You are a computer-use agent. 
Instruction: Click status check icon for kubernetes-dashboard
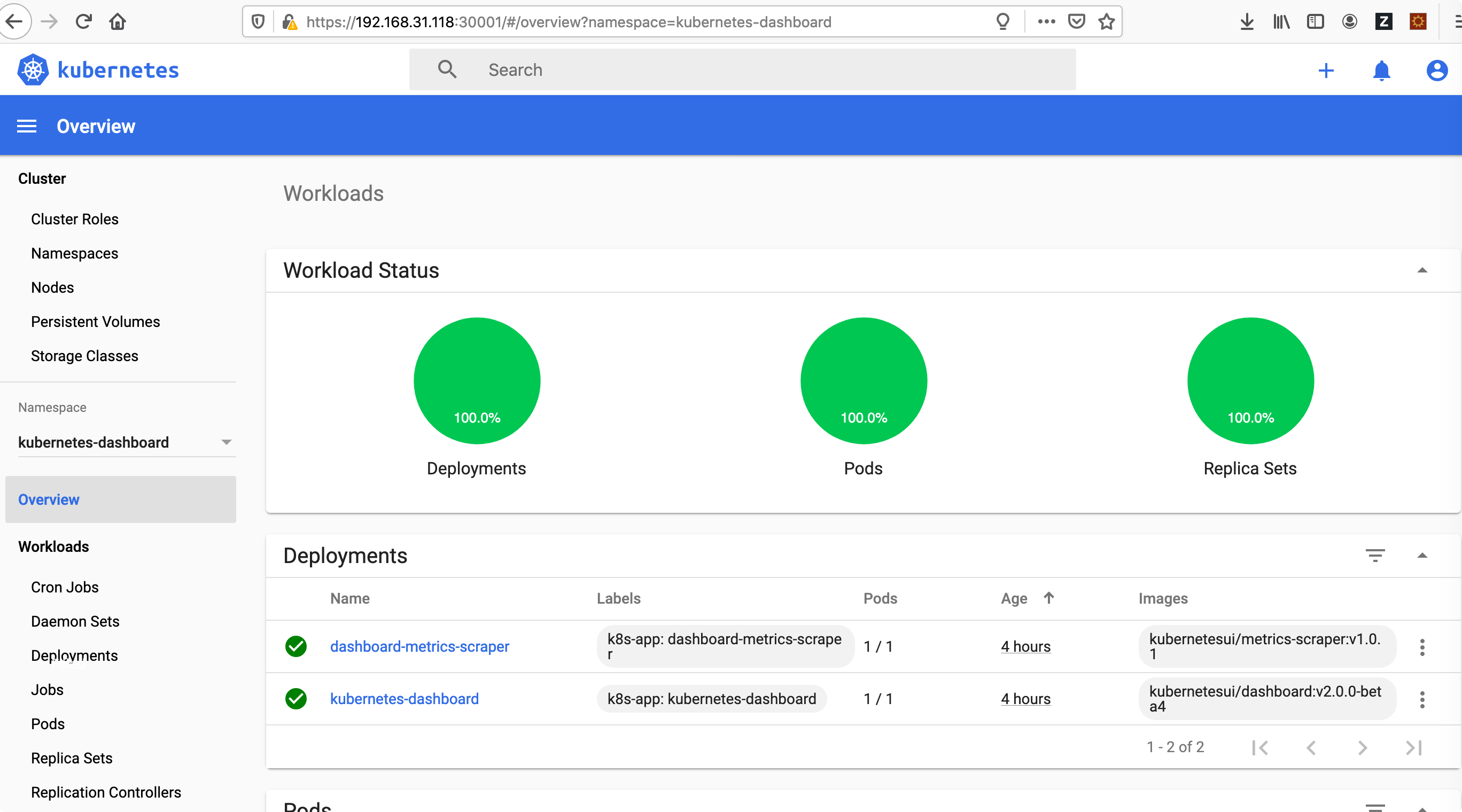coord(295,699)
